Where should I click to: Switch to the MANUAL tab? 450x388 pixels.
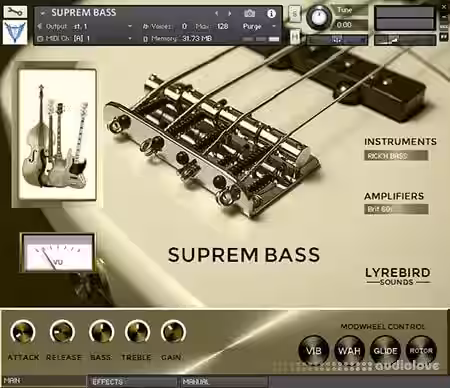click(x=224, y=381)
